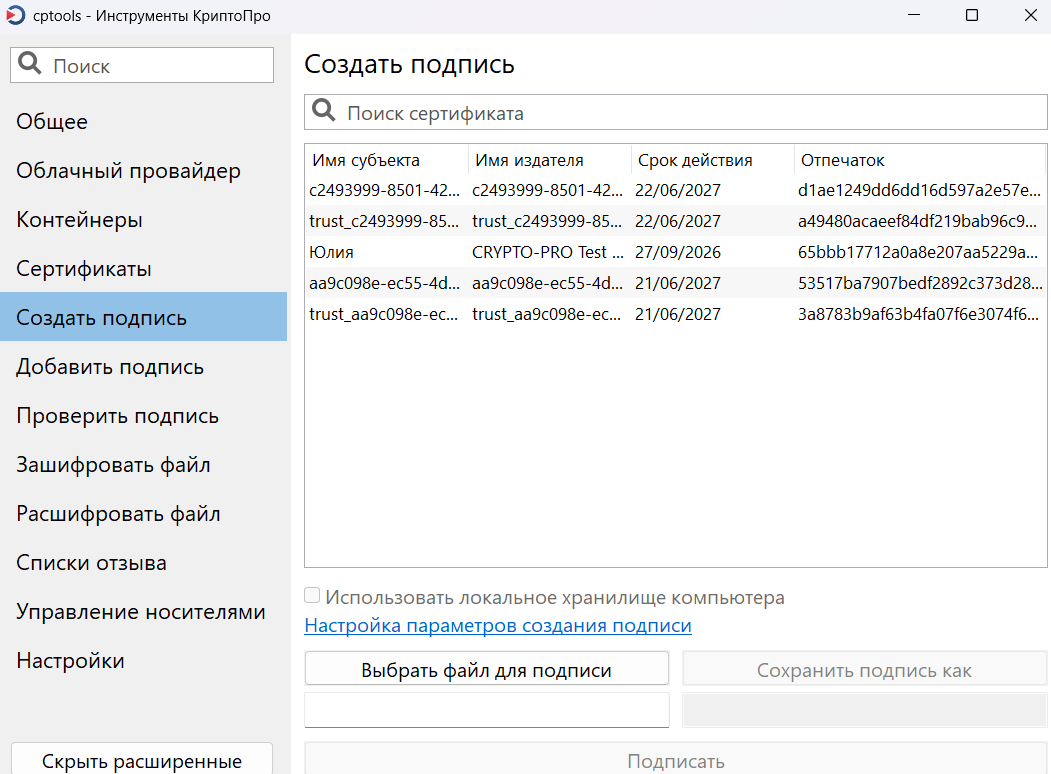Close the cptools window
Viewport: 1051px width, 774px height.
coord(1031,15)
